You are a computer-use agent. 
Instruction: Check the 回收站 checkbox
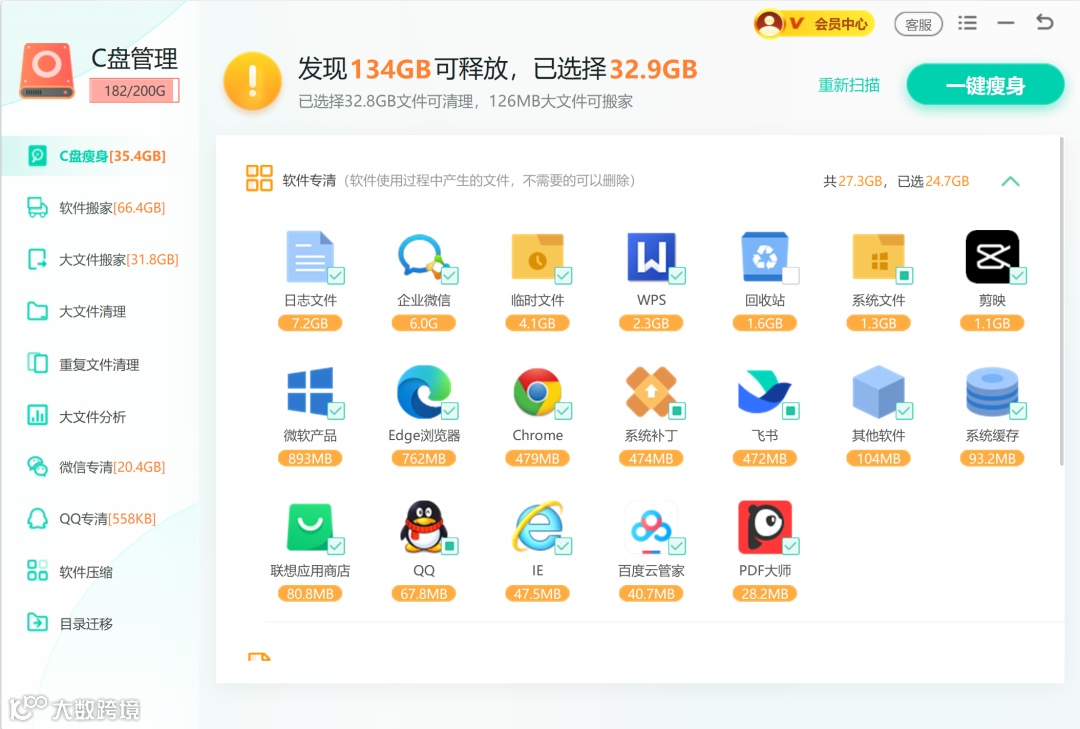pyautogui.click(x=791, y=276)
